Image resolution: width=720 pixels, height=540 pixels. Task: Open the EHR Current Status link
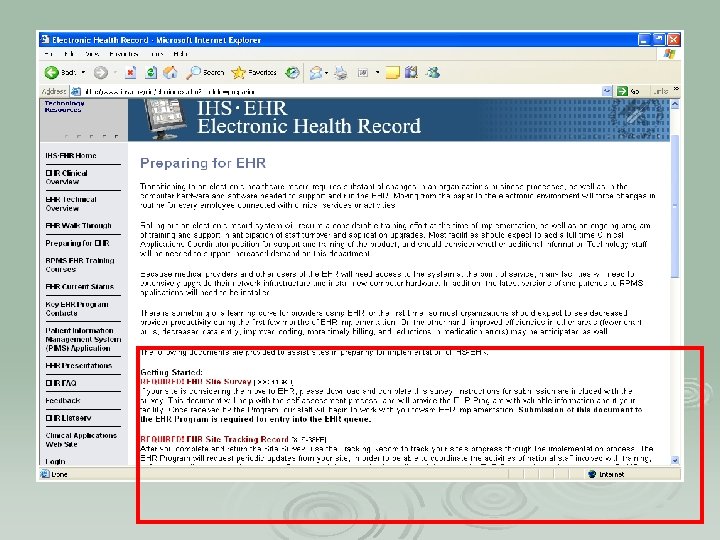coord(79,287)
